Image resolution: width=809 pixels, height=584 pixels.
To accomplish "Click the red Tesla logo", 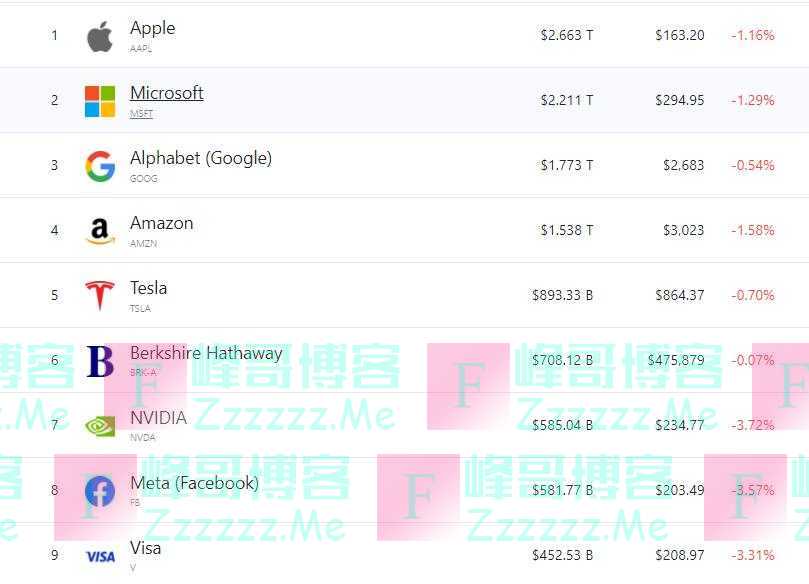I will 100,296.
